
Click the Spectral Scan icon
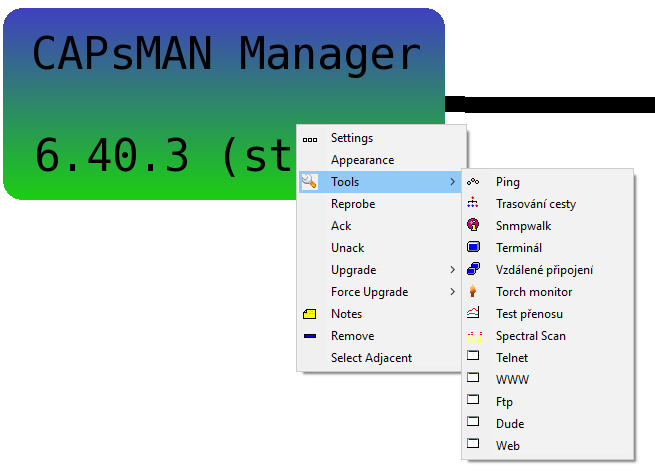click(475, 336)
